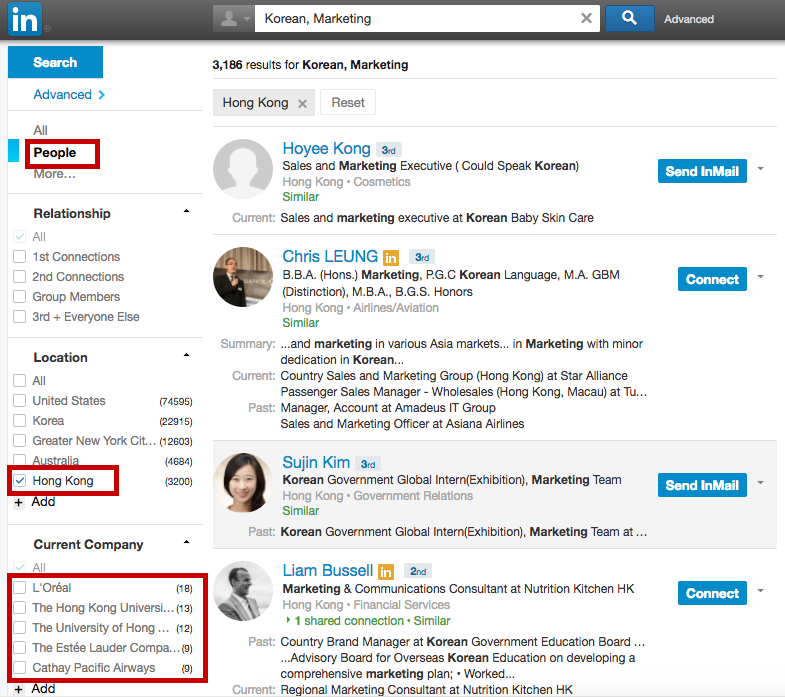
Task: Select the All search category
Action: [x=40, y=130]
